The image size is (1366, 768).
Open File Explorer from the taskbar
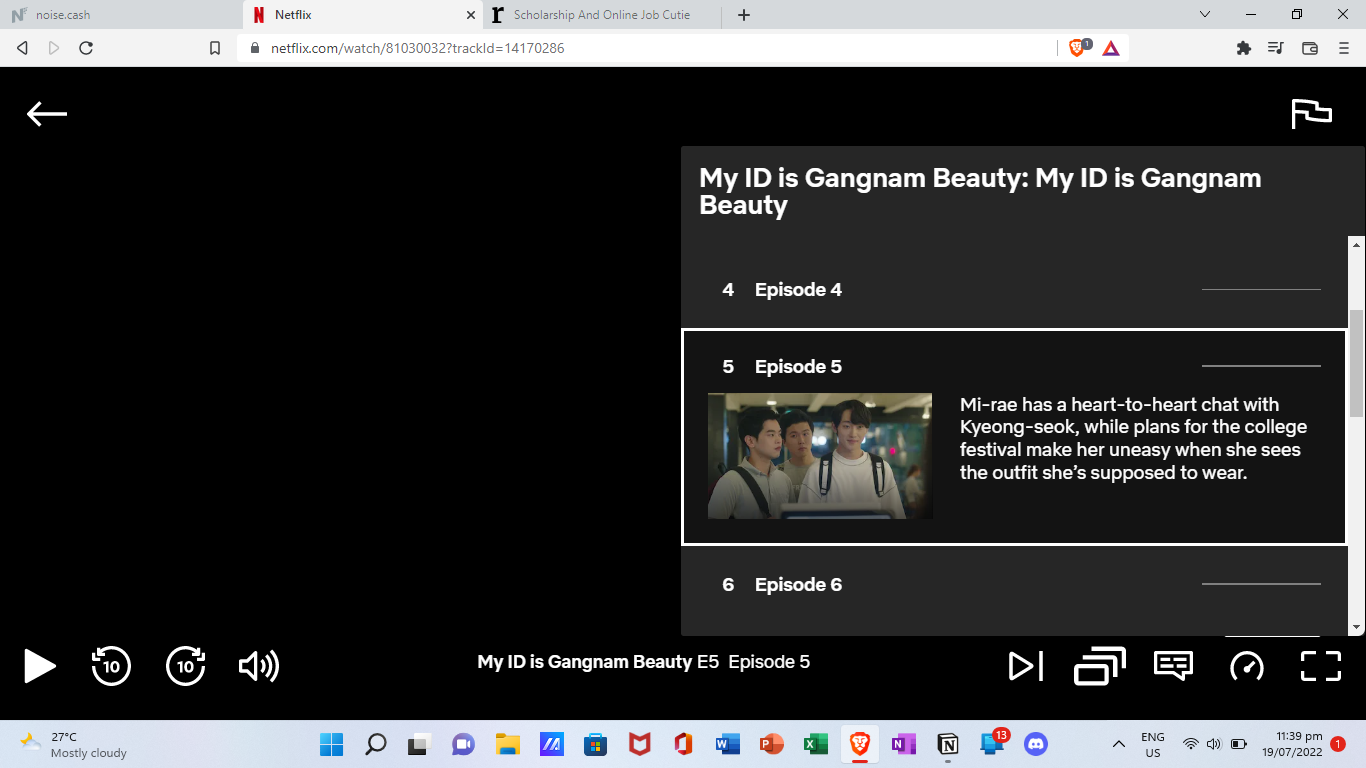(x=507, y=744)
